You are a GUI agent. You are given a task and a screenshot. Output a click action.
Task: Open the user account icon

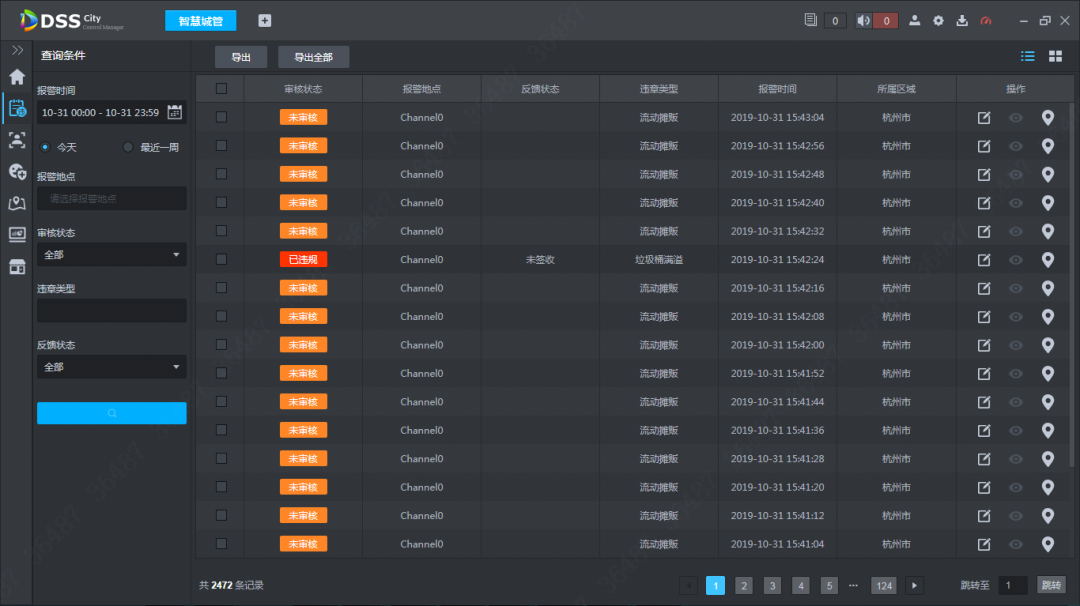pyautogui.click(x=914, y=21)
